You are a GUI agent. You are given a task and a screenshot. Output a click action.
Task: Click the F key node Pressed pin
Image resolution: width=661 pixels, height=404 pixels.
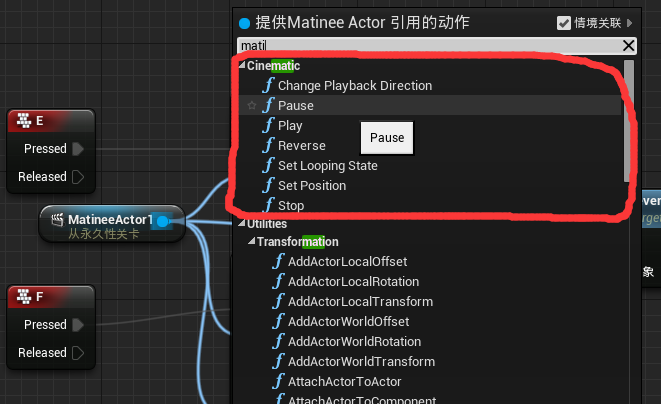[x=78, y=325]
